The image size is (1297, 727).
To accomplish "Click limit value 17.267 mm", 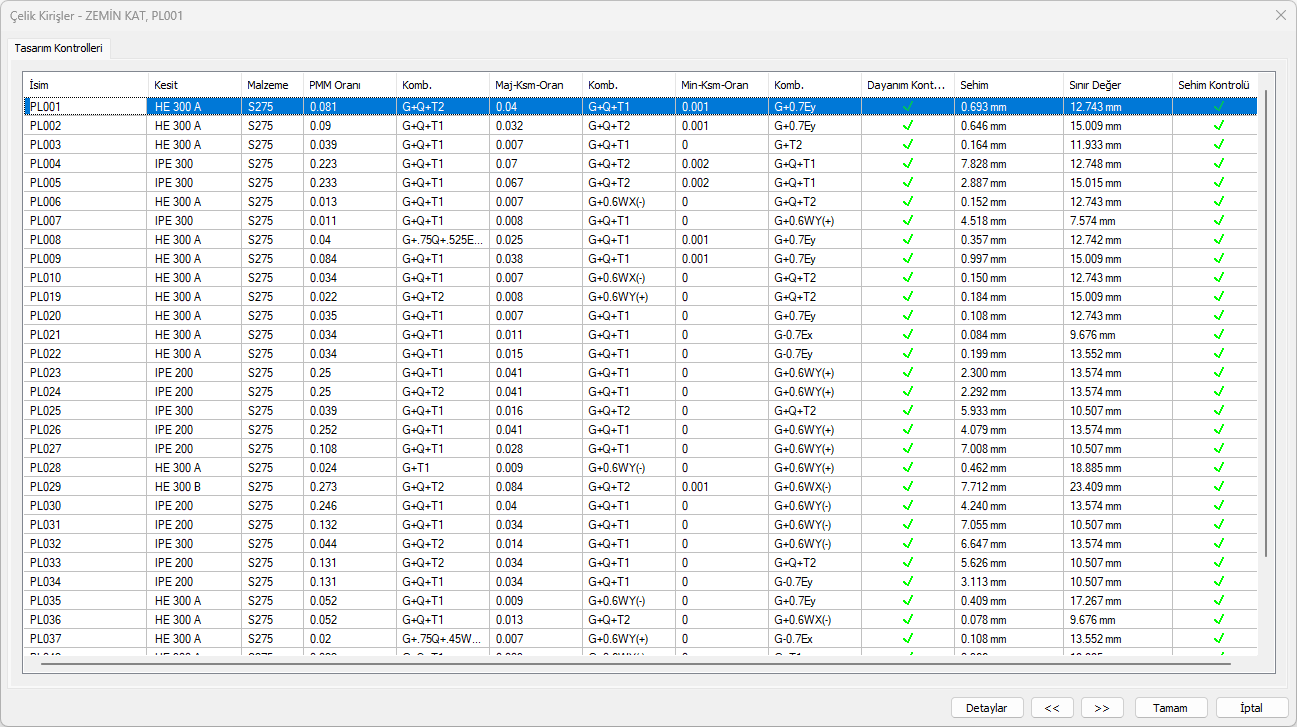I will click(x=1118, y=600).
